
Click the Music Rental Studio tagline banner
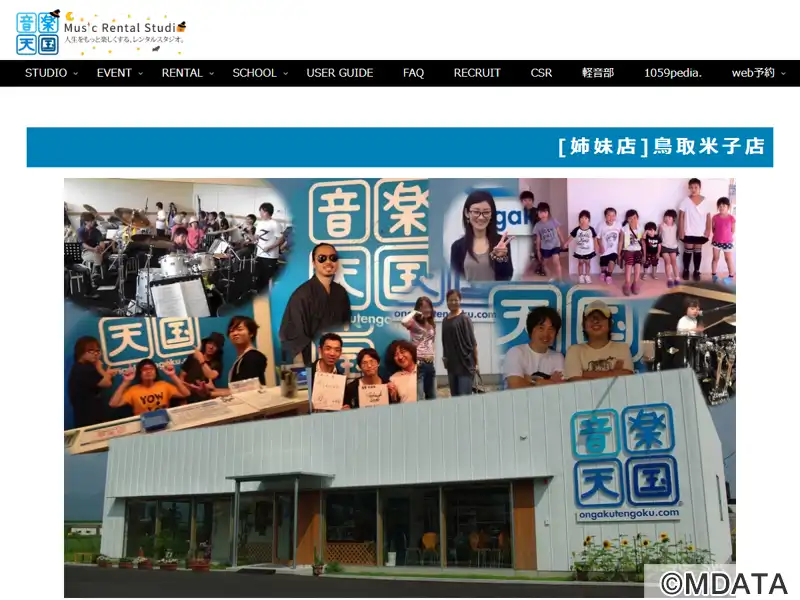point(124,32)
